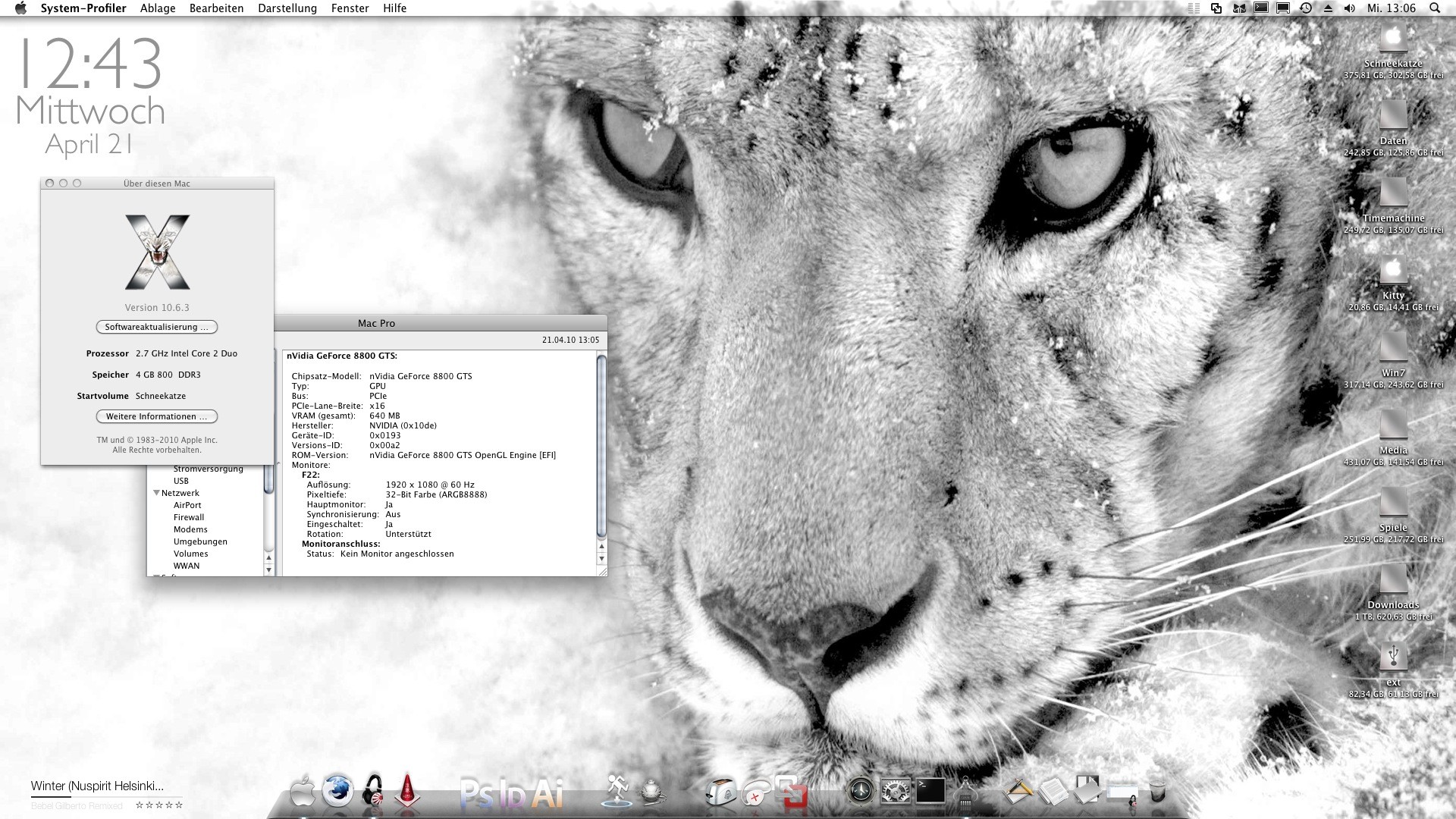Open Terminal from the dock
Image resolution: width=1456 pixels, height=819 pixels.
(930, 792)
